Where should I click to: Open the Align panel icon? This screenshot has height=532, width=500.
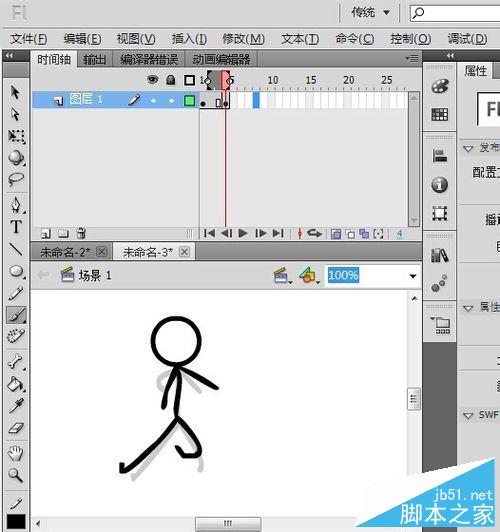click(x=440, y=156)
